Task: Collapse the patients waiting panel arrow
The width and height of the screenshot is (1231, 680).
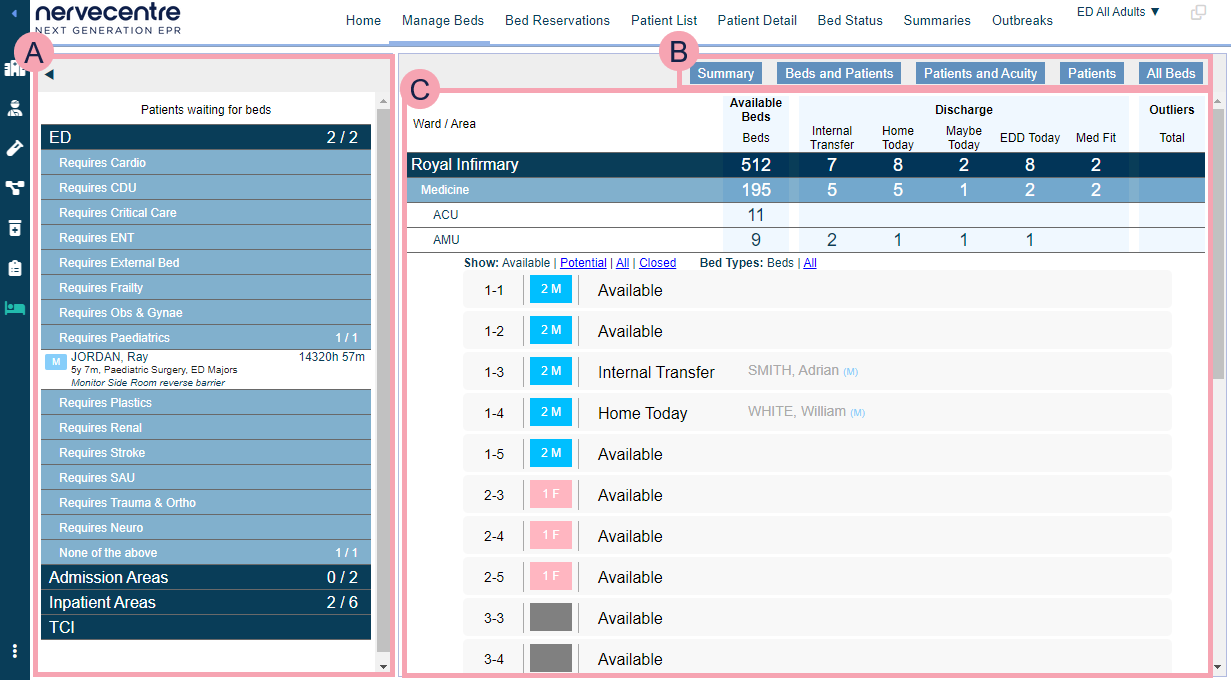Action: point(49,74)
